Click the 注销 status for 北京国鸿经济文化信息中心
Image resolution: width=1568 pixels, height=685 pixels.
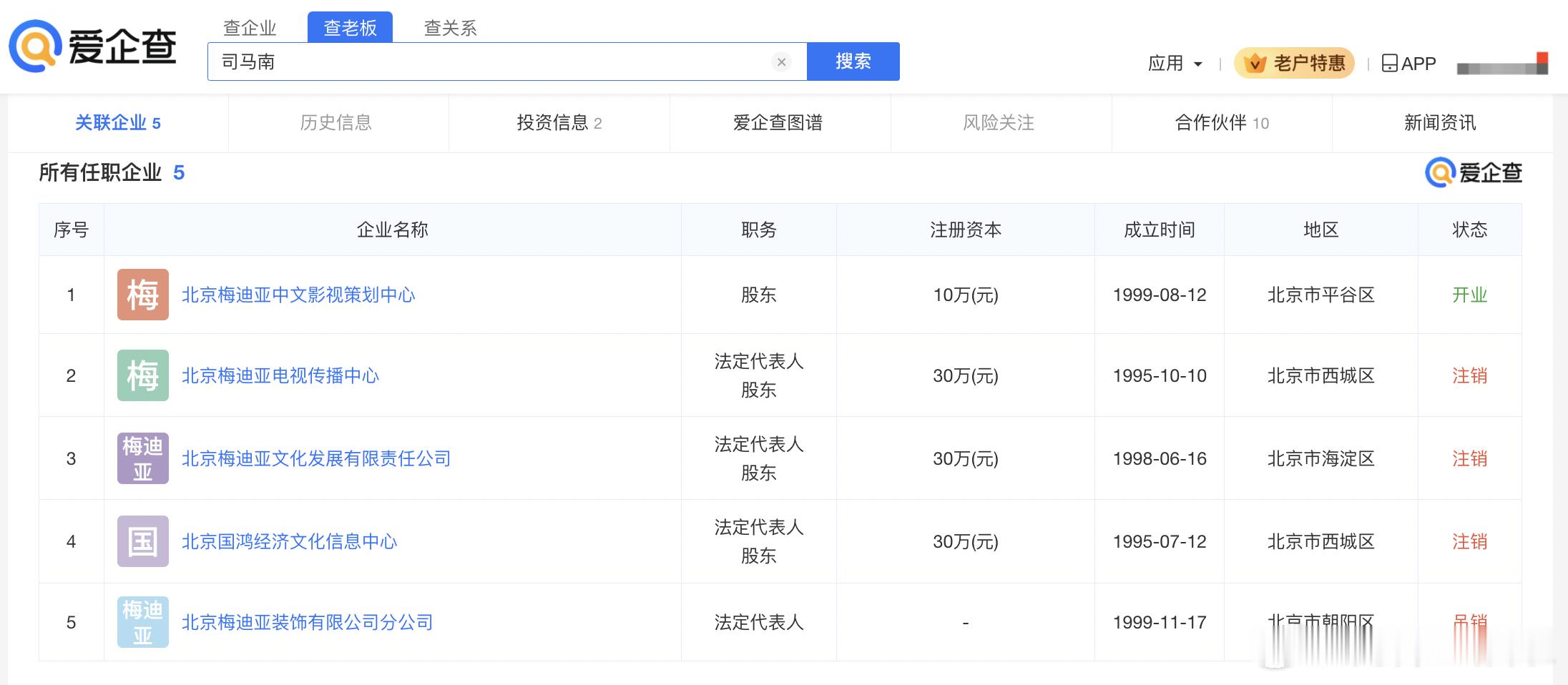point(1470,541)
